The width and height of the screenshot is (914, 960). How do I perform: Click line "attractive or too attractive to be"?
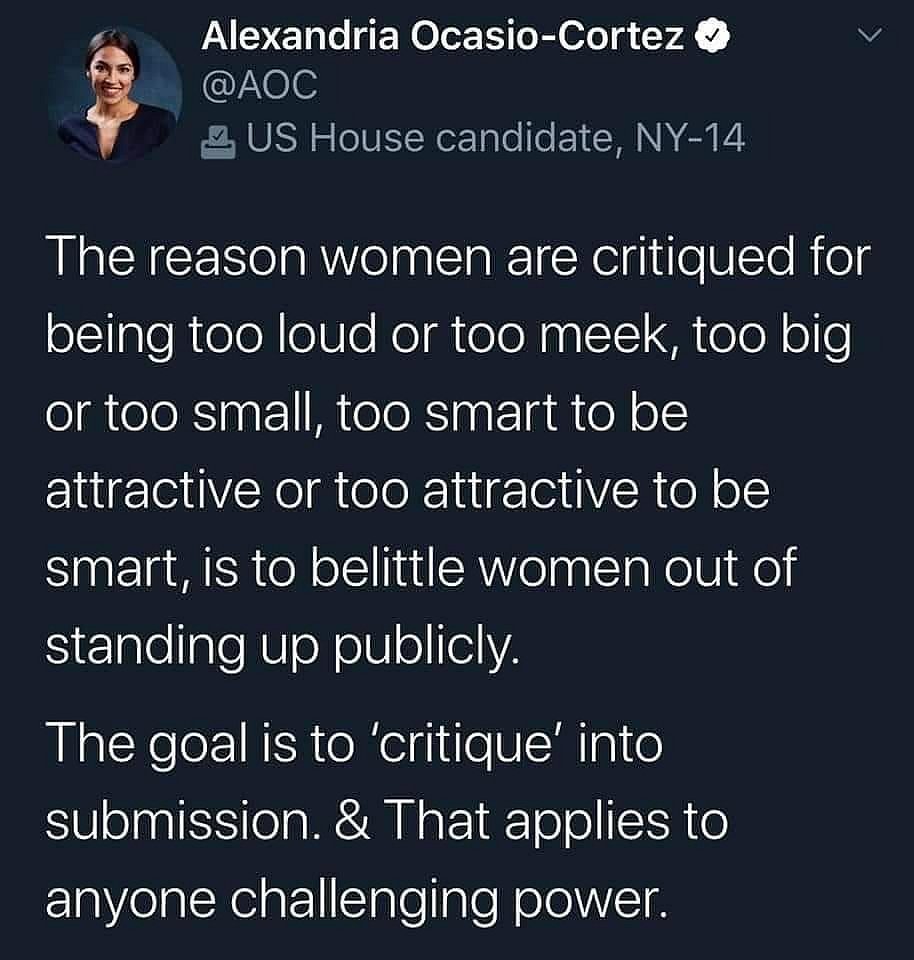point(407,491)
